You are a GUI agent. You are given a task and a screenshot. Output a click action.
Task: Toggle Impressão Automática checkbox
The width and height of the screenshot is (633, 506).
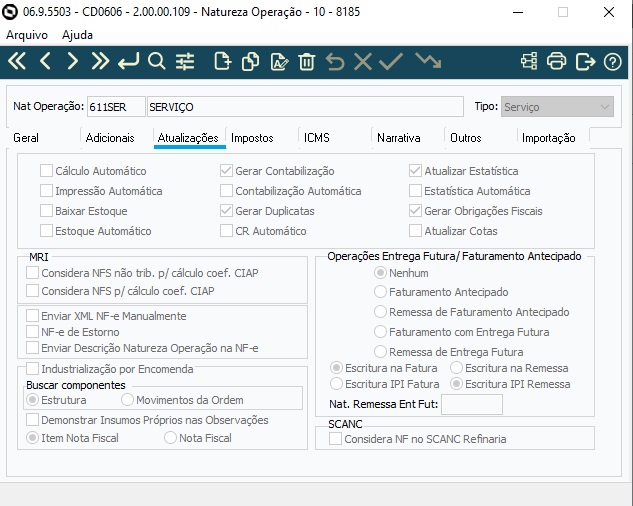(46, 191)
